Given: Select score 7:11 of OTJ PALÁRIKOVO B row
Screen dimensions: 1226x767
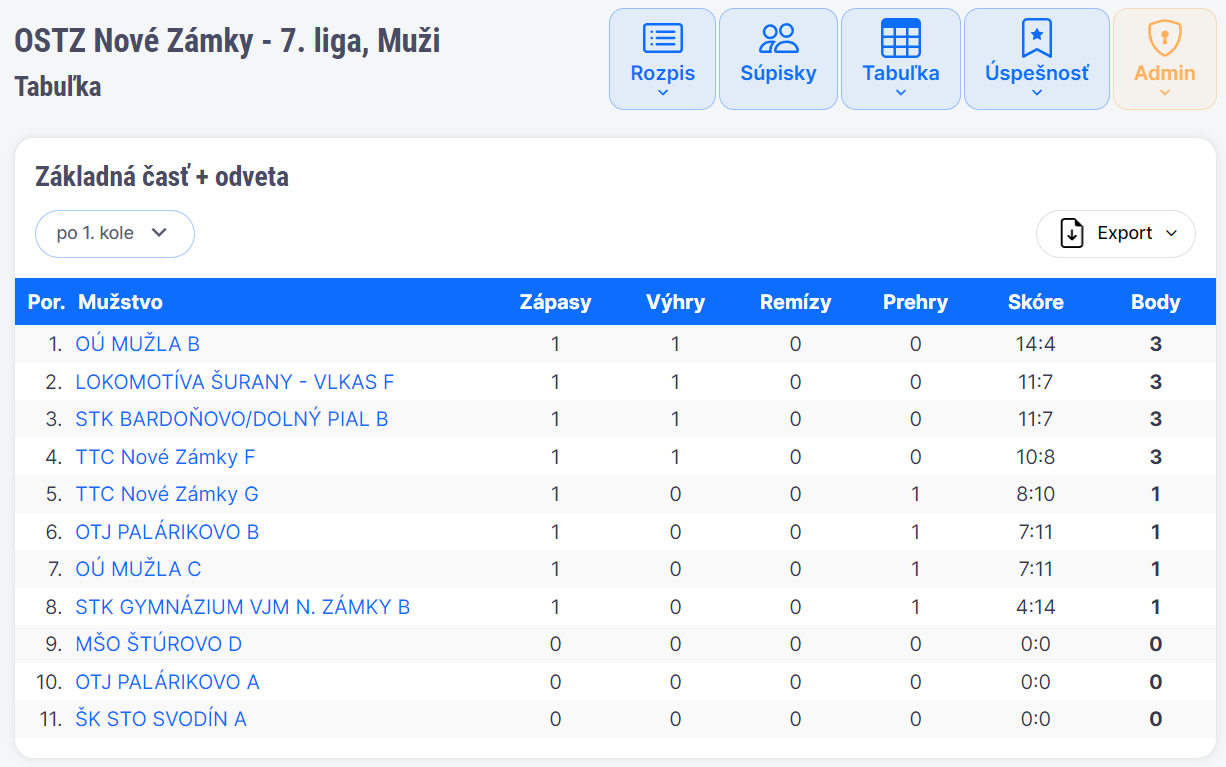Looking at the screenshot, I should [1036, 532].
